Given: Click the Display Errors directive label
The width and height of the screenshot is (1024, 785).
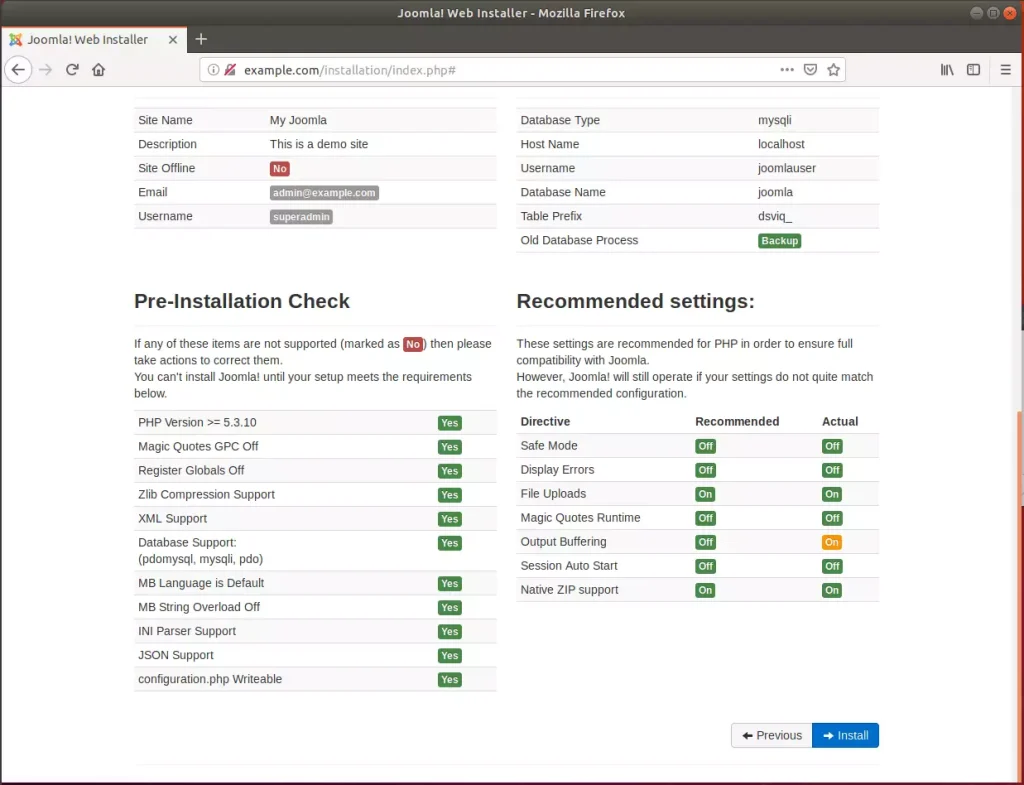Looking at the screenshot, I should [557, 470].
